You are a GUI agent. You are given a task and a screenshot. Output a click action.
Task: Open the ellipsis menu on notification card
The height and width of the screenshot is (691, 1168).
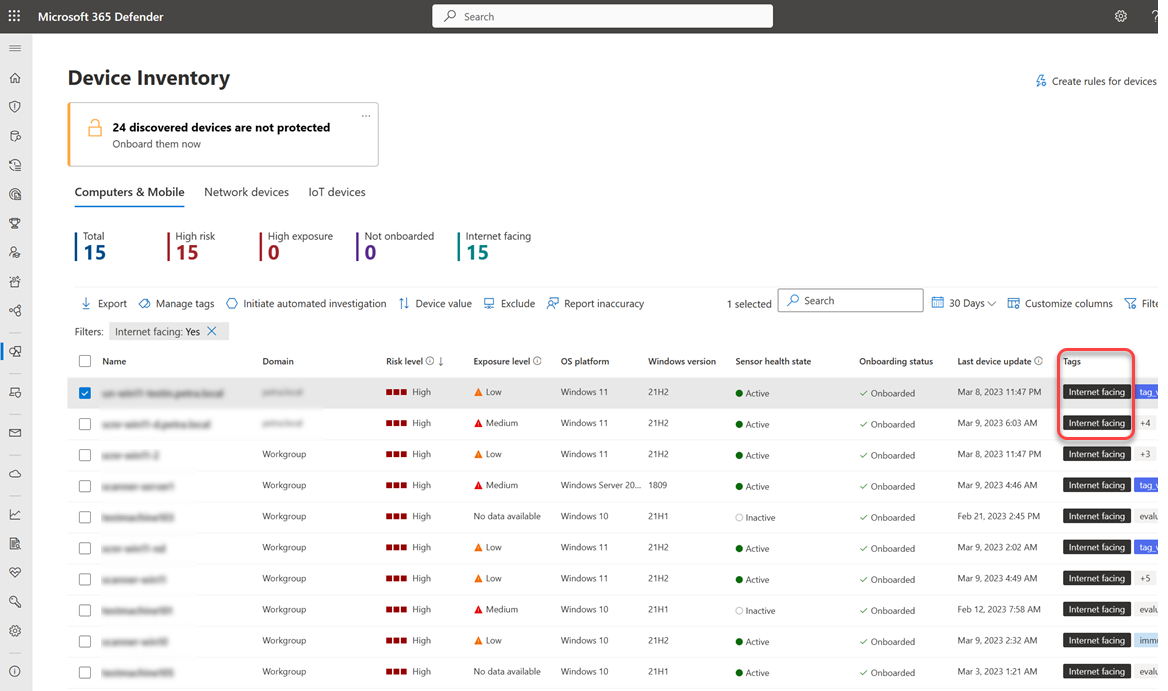click(x=366, y=116)
